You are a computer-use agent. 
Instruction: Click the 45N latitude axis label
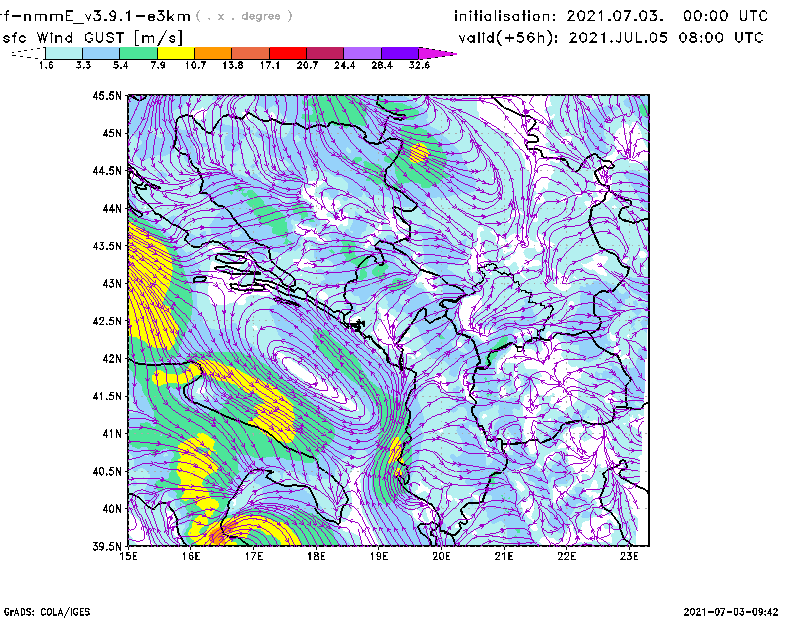click(112, 133)
